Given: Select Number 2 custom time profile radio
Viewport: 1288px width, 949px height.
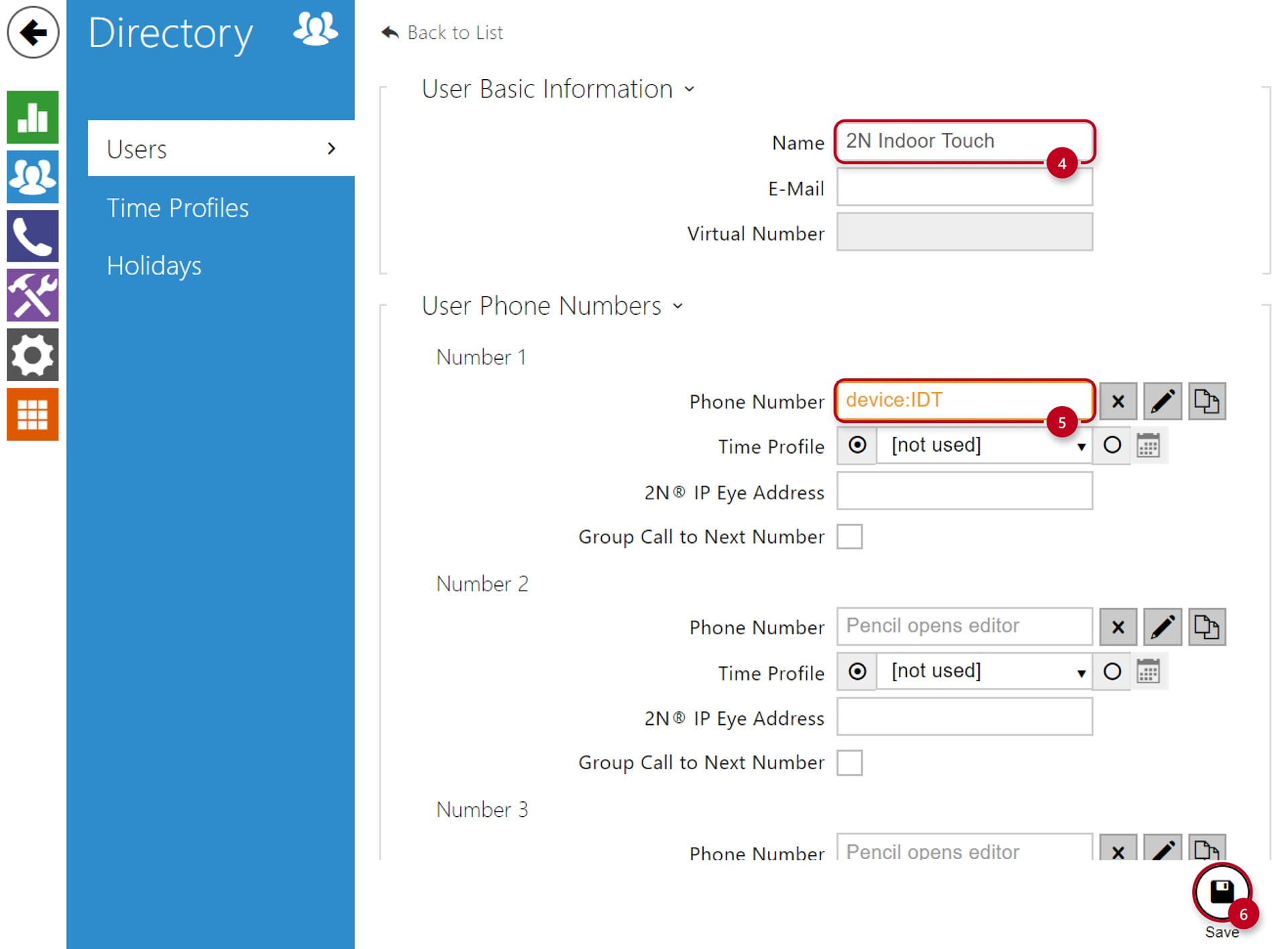Looking at the screenshot, I should click(1112, 671).
